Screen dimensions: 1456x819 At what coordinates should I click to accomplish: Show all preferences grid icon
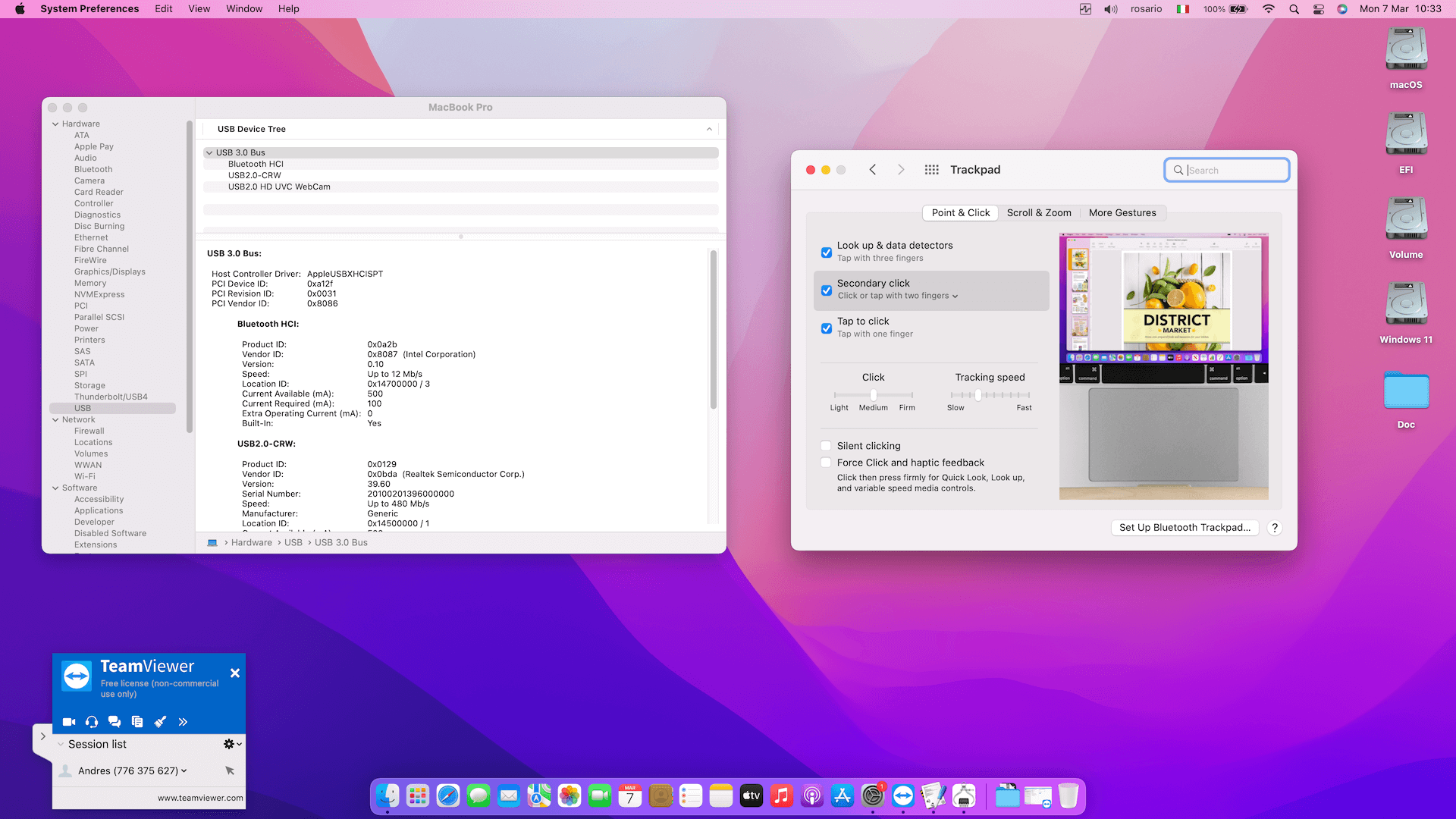click(931, 170)
